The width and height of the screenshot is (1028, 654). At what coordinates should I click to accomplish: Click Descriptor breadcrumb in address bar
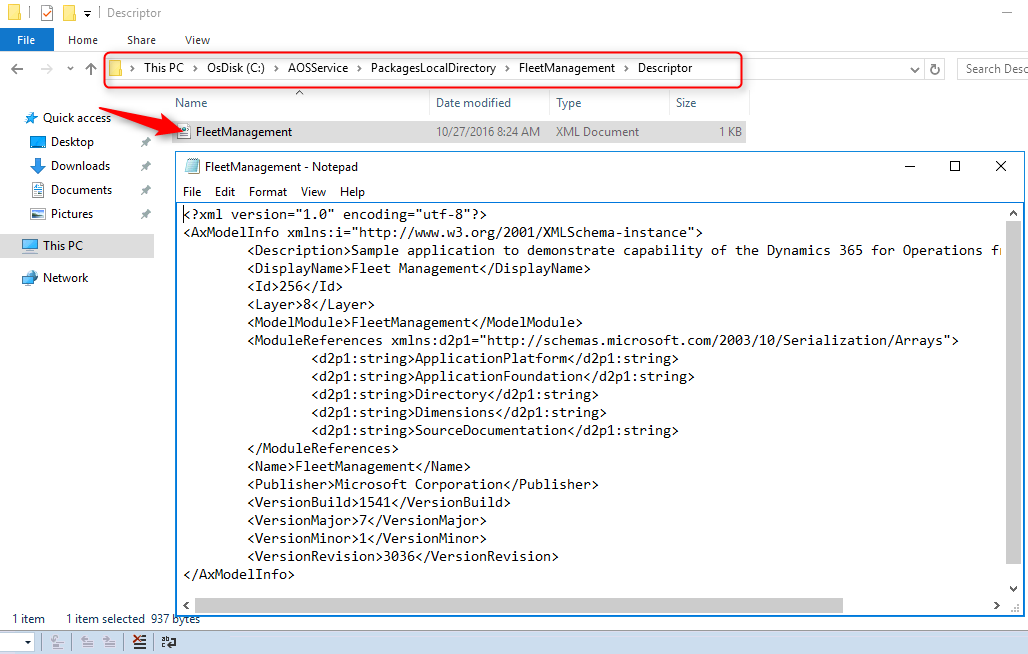click(x=665, y=68)
